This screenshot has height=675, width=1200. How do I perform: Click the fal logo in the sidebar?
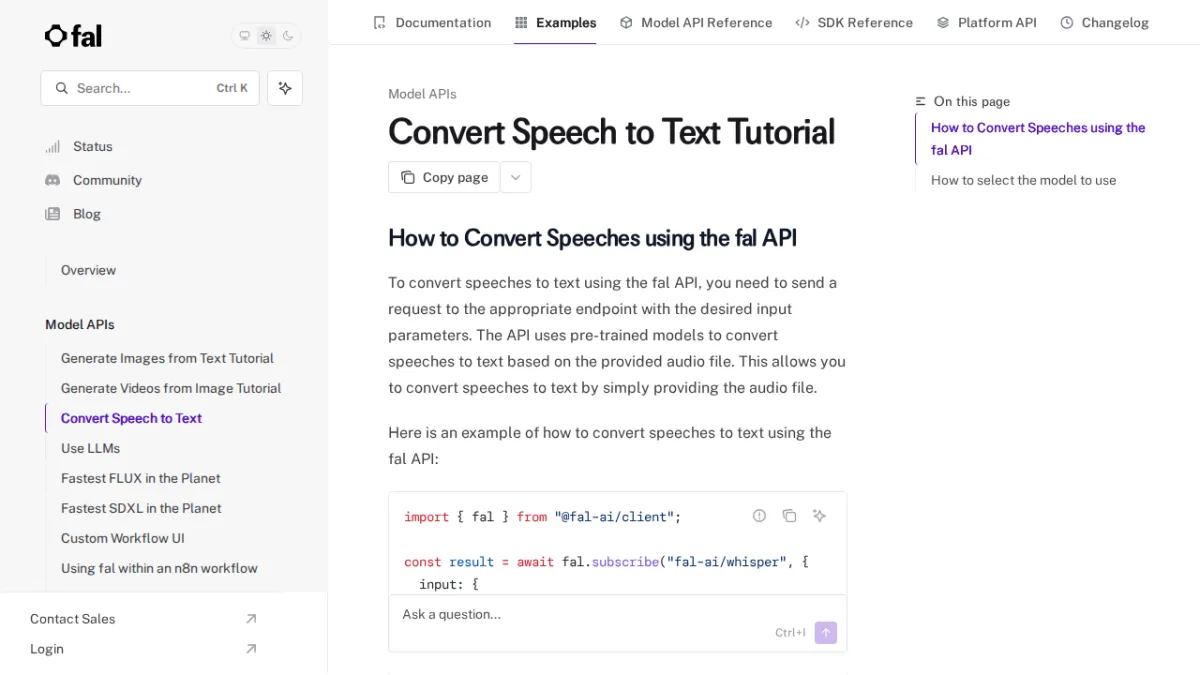[x=73, y=36]
